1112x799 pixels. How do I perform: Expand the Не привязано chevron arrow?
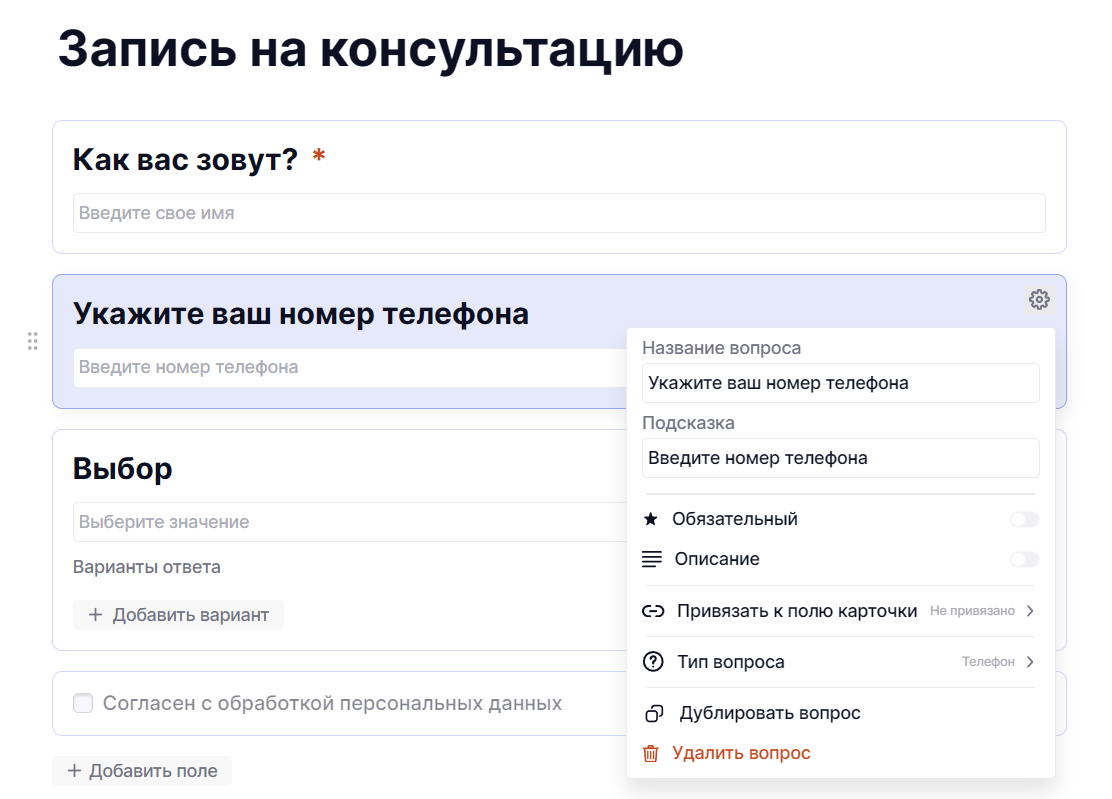1030,611
